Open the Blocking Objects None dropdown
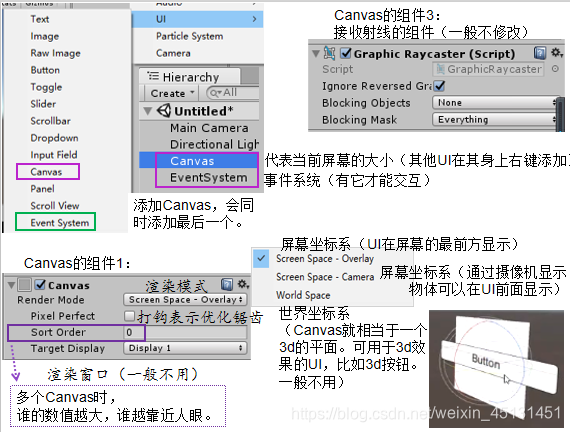This screenshot has width=570, height=432. point(494,103)
